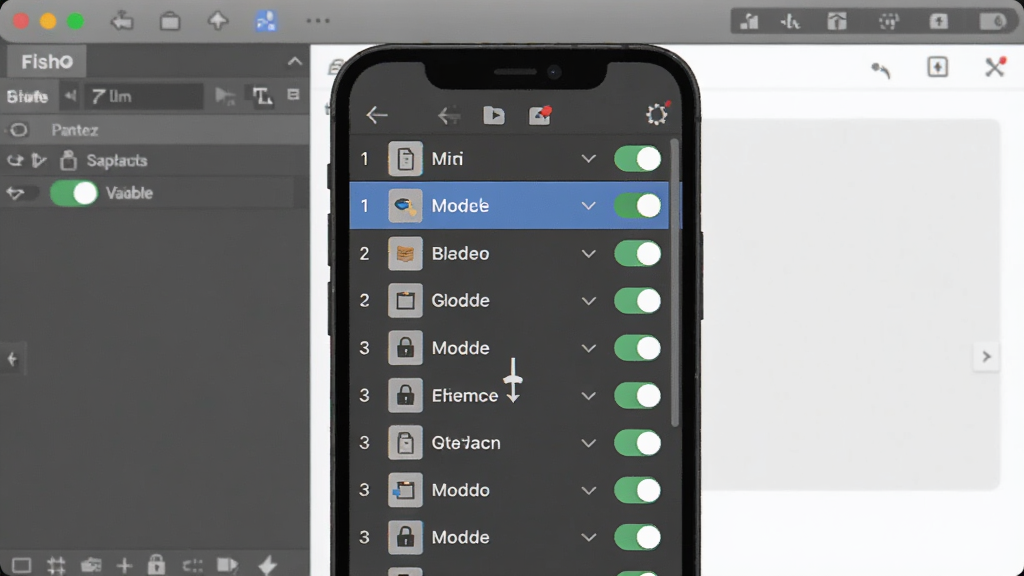Open the Bladeo row dropdown chevron
Screen dimensions: 1024x576
(588, 253)
